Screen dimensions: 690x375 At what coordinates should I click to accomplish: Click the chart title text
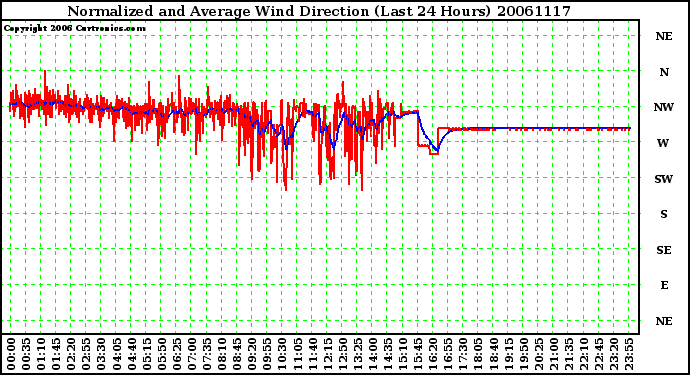pyautogui.click(x=319, y=11)
